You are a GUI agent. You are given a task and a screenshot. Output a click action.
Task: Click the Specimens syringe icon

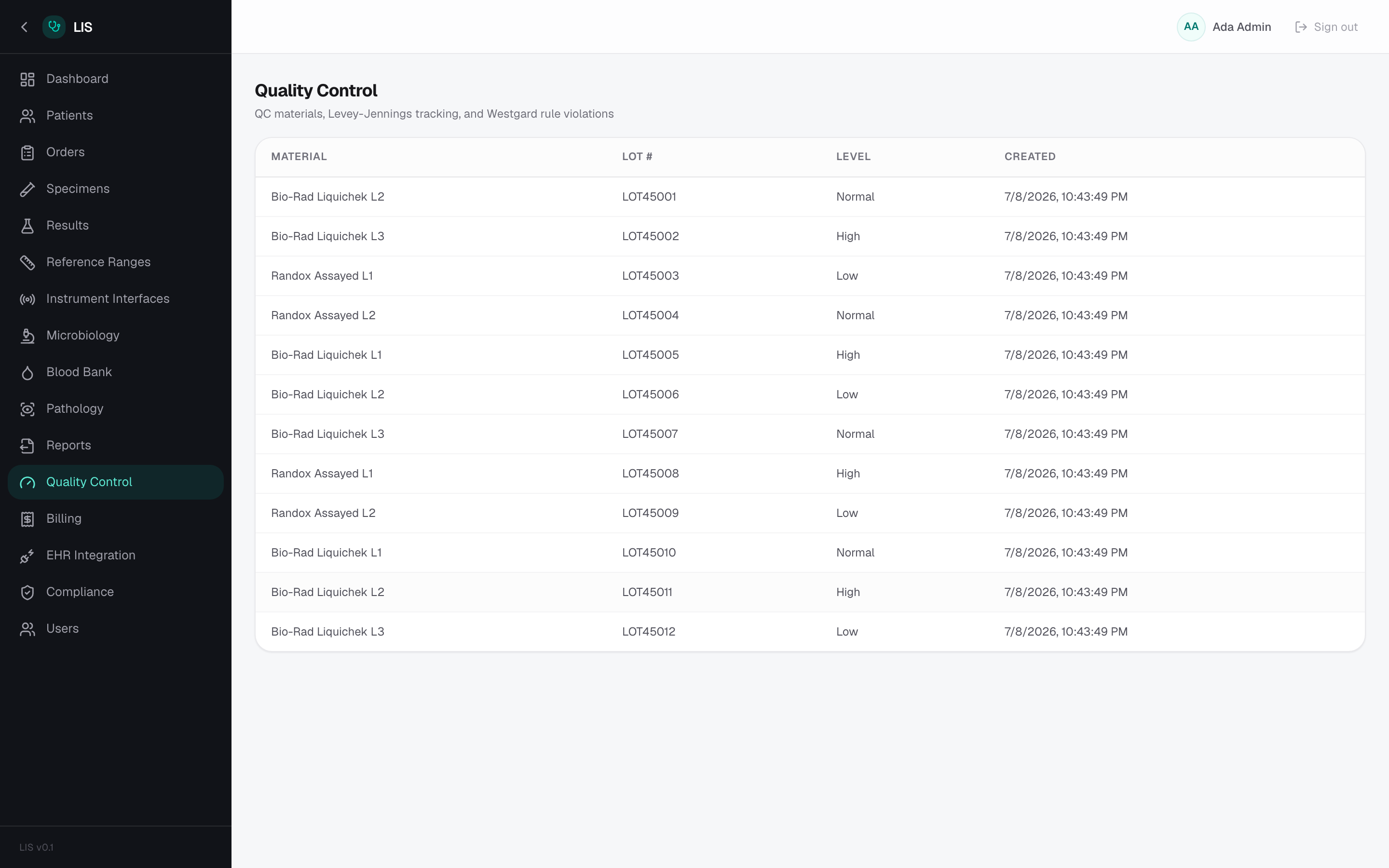coord(27,190)
